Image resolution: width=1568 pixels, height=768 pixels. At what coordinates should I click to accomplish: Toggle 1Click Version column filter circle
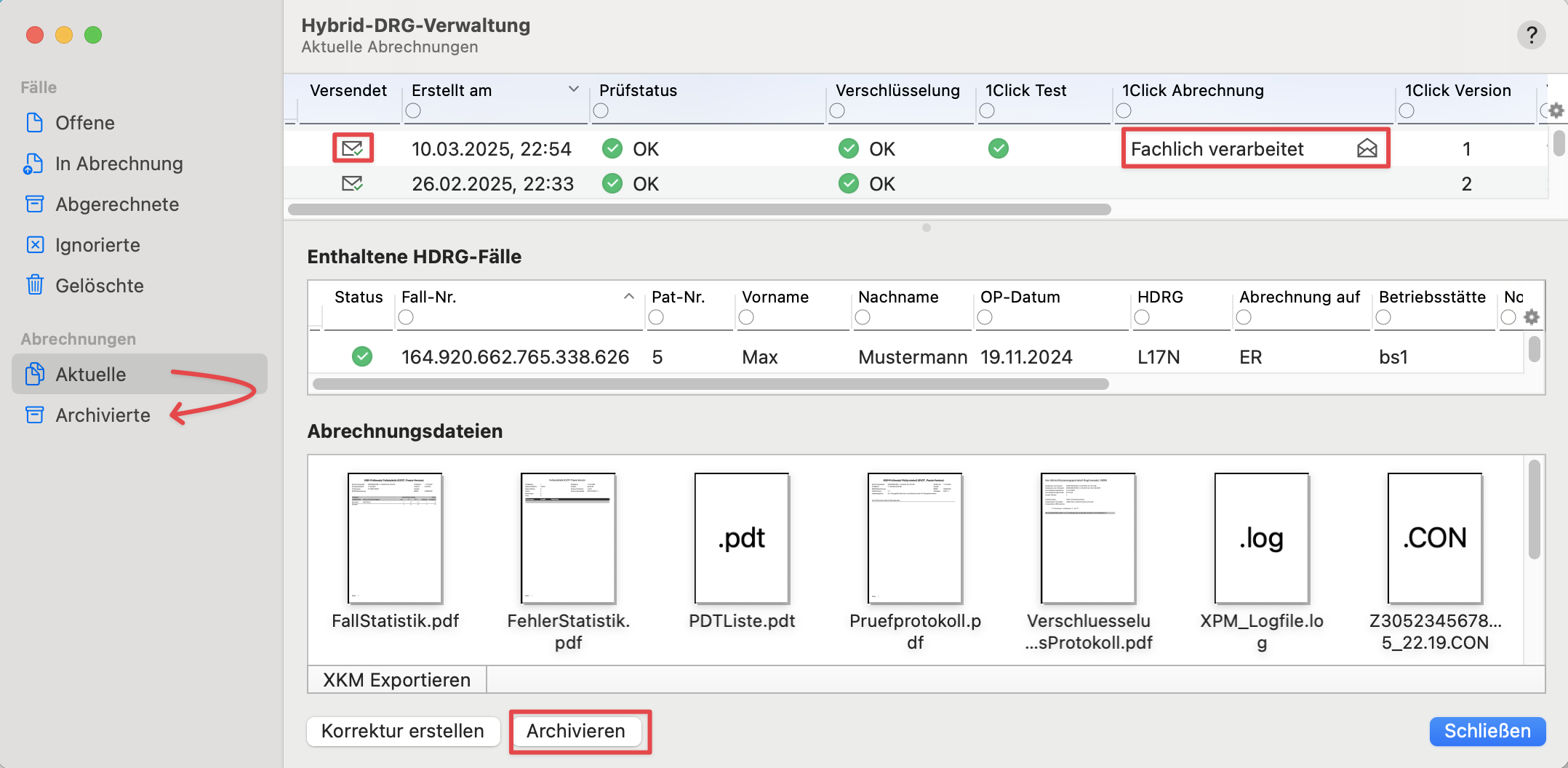click(1407, 111)
